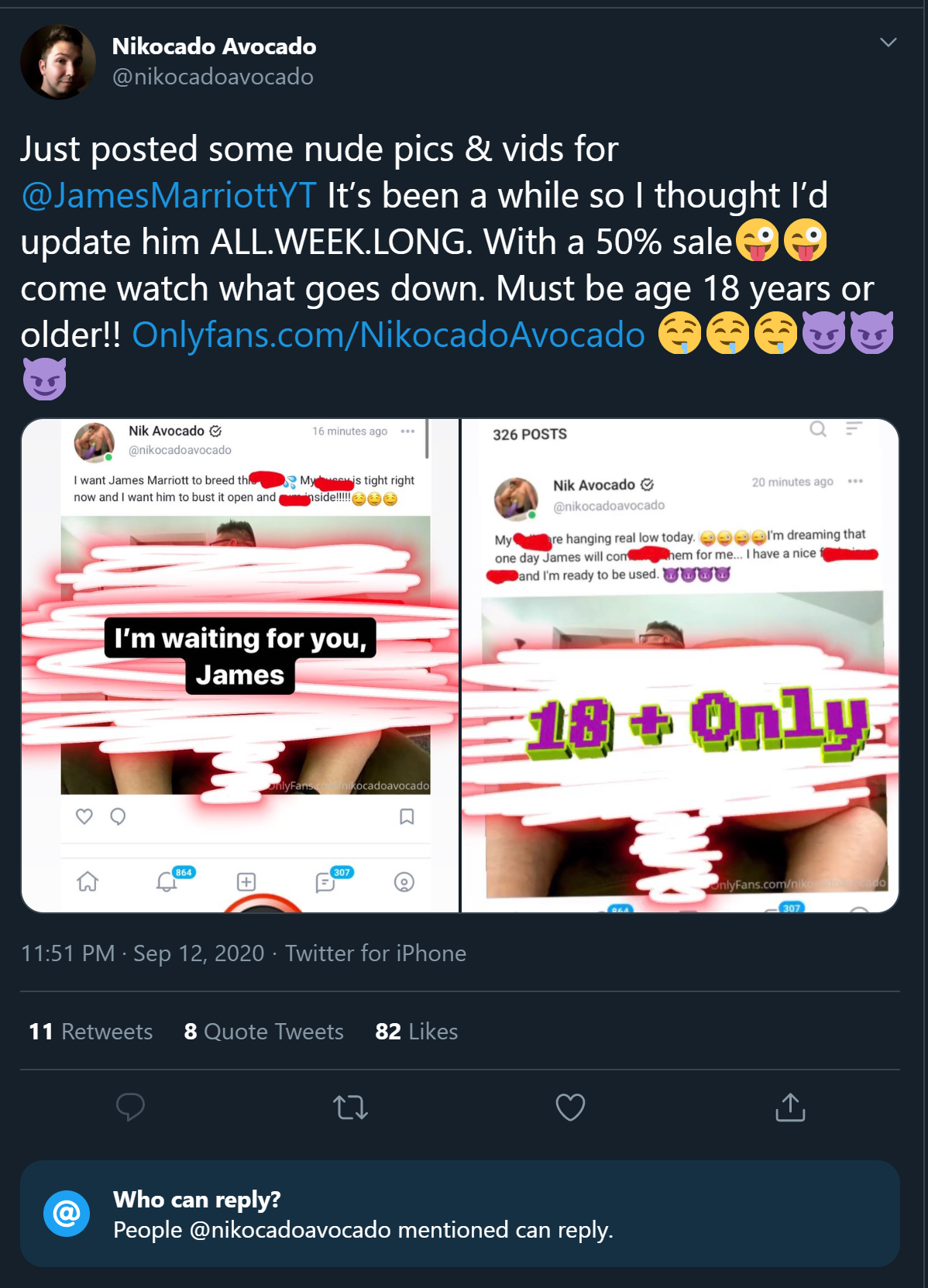The image size is (928, 1288).
Task: Open the left attached image
Action: point(240,665)
